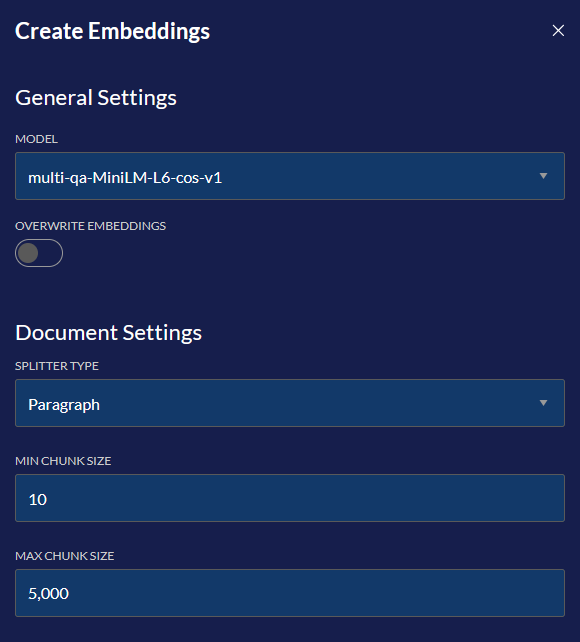Toggle the Overwrite Embeddings switch

(39, 253)
